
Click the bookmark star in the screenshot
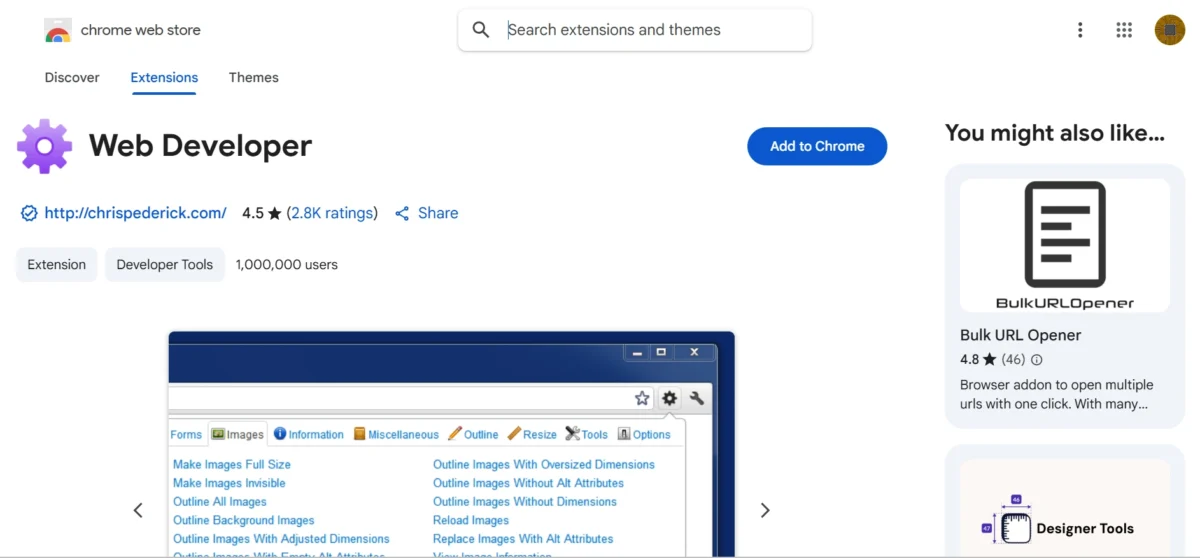642,398
